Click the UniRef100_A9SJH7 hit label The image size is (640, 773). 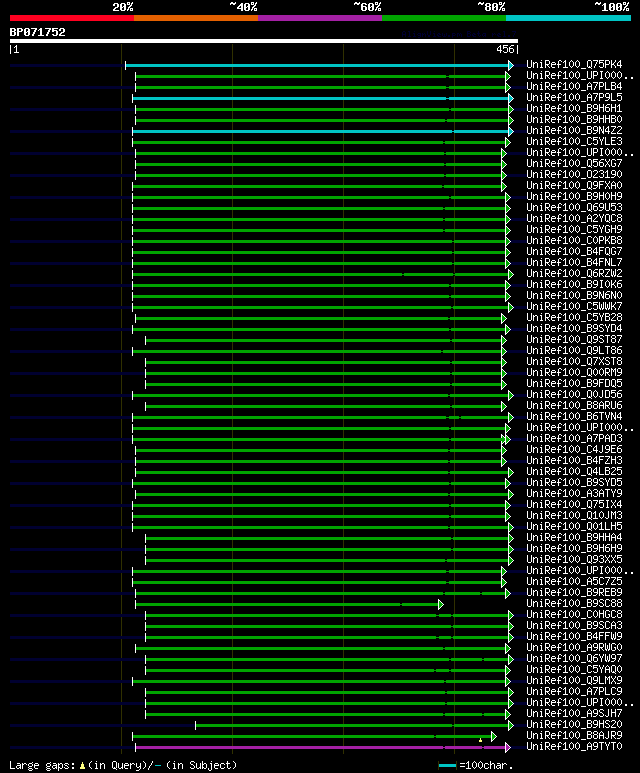click(x=574, y=714)
